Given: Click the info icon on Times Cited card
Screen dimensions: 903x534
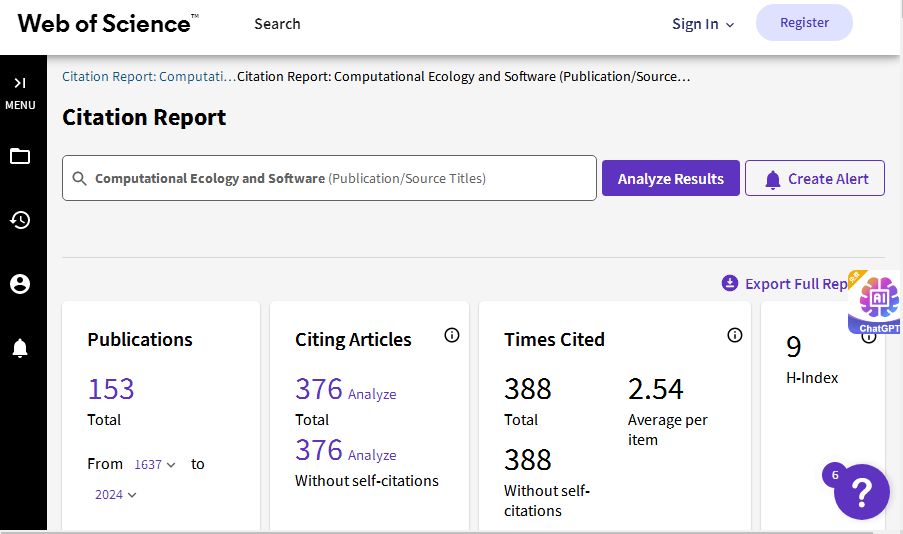Looking at the screenshot, I should (x=735, y=335).
